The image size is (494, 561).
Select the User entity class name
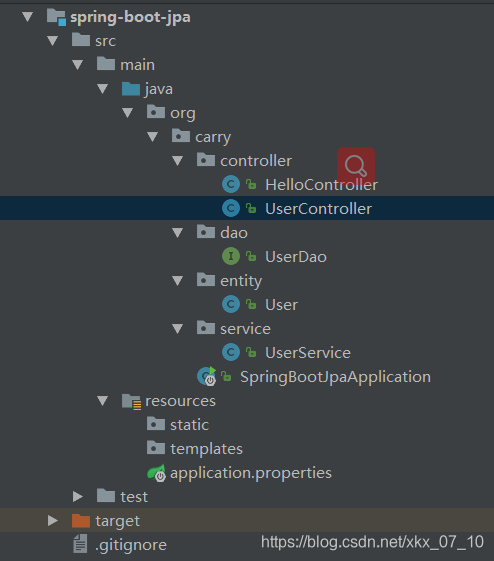coord(281,304)
